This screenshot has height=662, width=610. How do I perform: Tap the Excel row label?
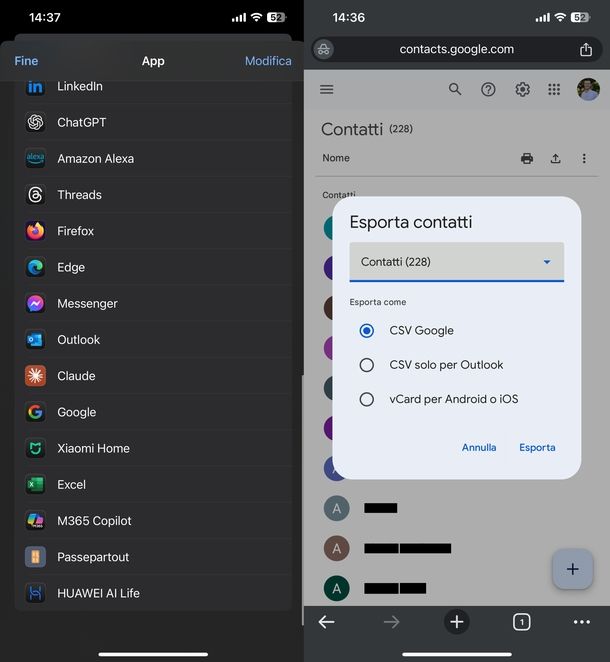[71, 485]
